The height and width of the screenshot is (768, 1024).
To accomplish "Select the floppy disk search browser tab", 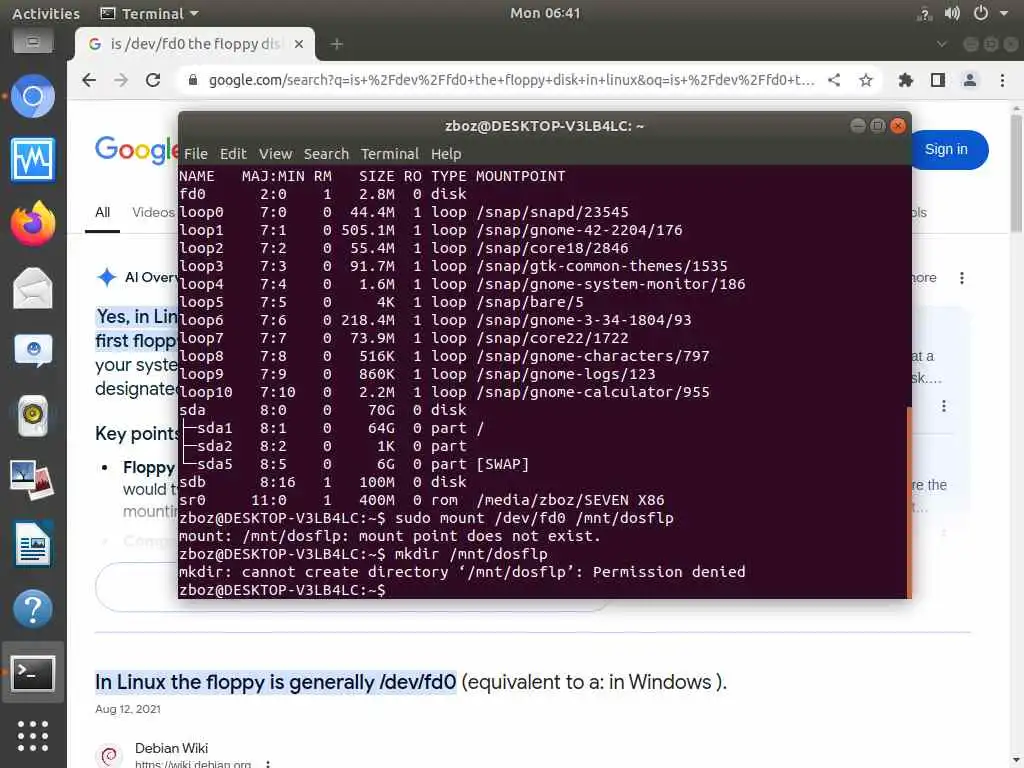I will (x=195, y=44).
